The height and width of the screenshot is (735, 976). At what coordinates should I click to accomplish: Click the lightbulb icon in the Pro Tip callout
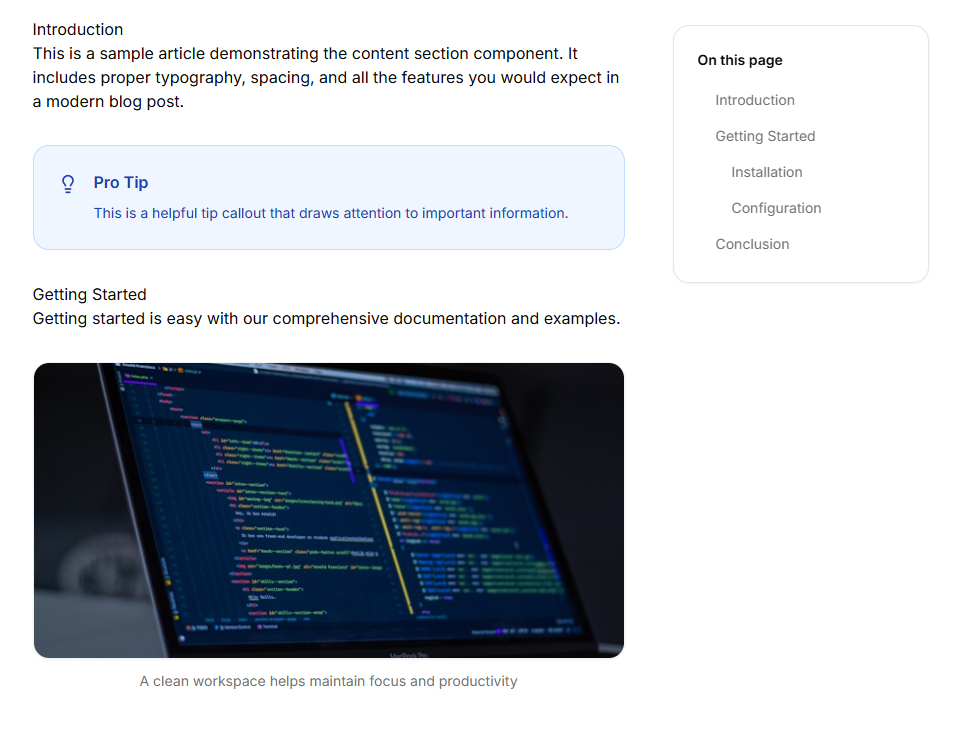[68, 184]
